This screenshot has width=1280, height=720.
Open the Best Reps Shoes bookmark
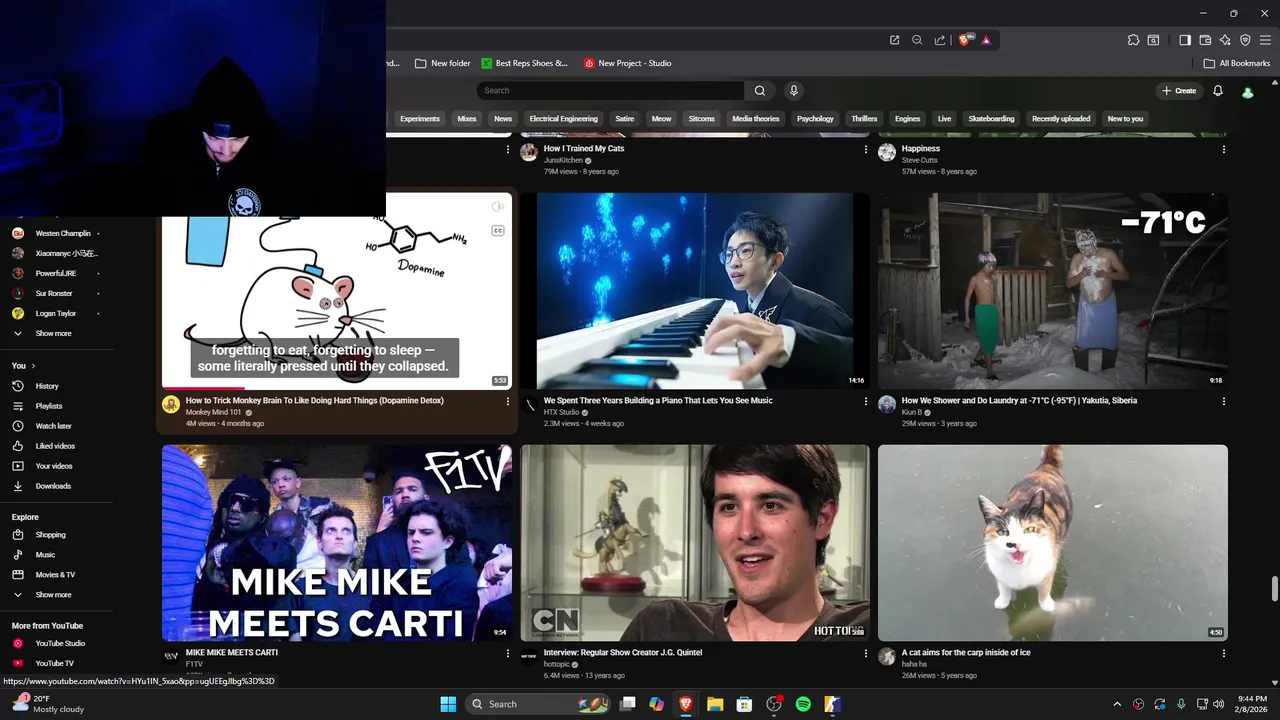(x=525, y=63)
